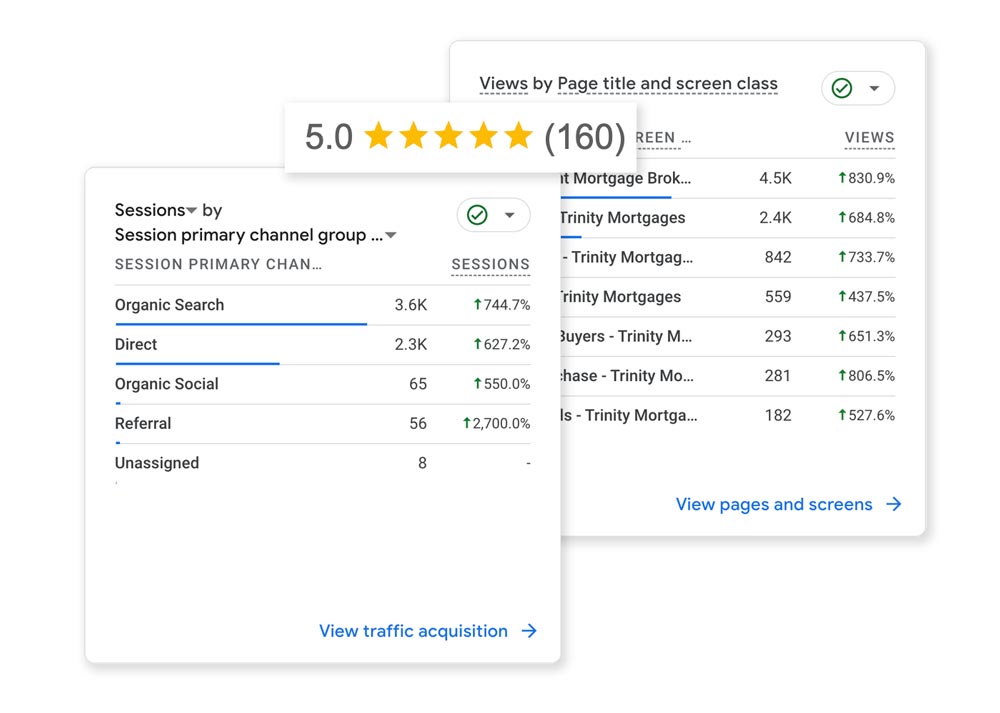Click the SESSIONS column header

tap(490, 265)
